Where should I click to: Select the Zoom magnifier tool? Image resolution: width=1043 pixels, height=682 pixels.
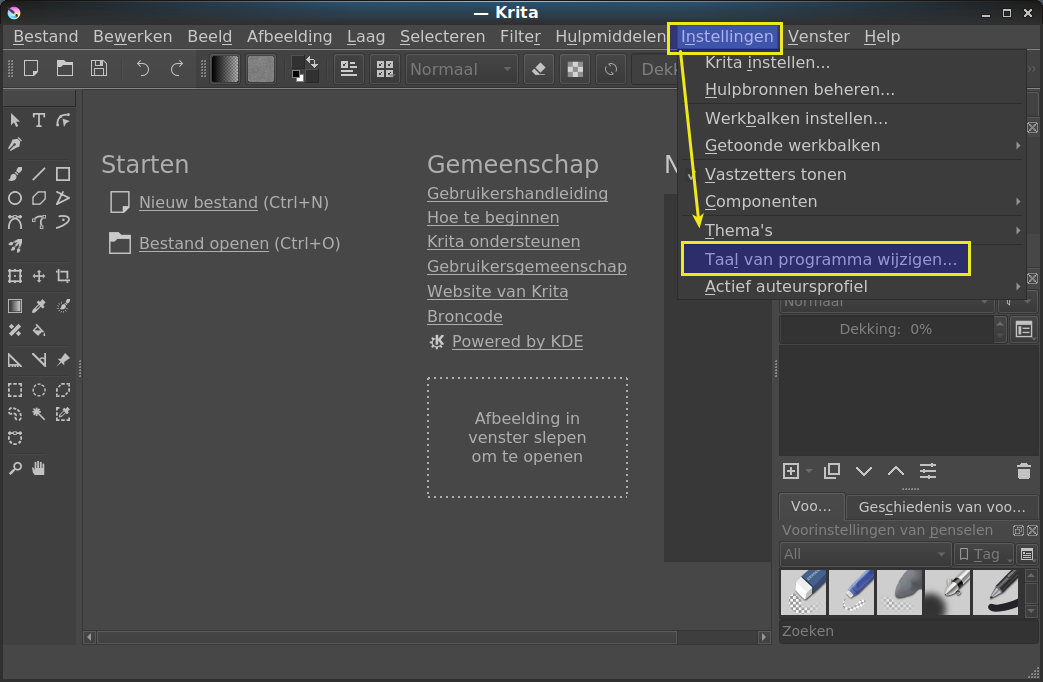click(15, 468)
